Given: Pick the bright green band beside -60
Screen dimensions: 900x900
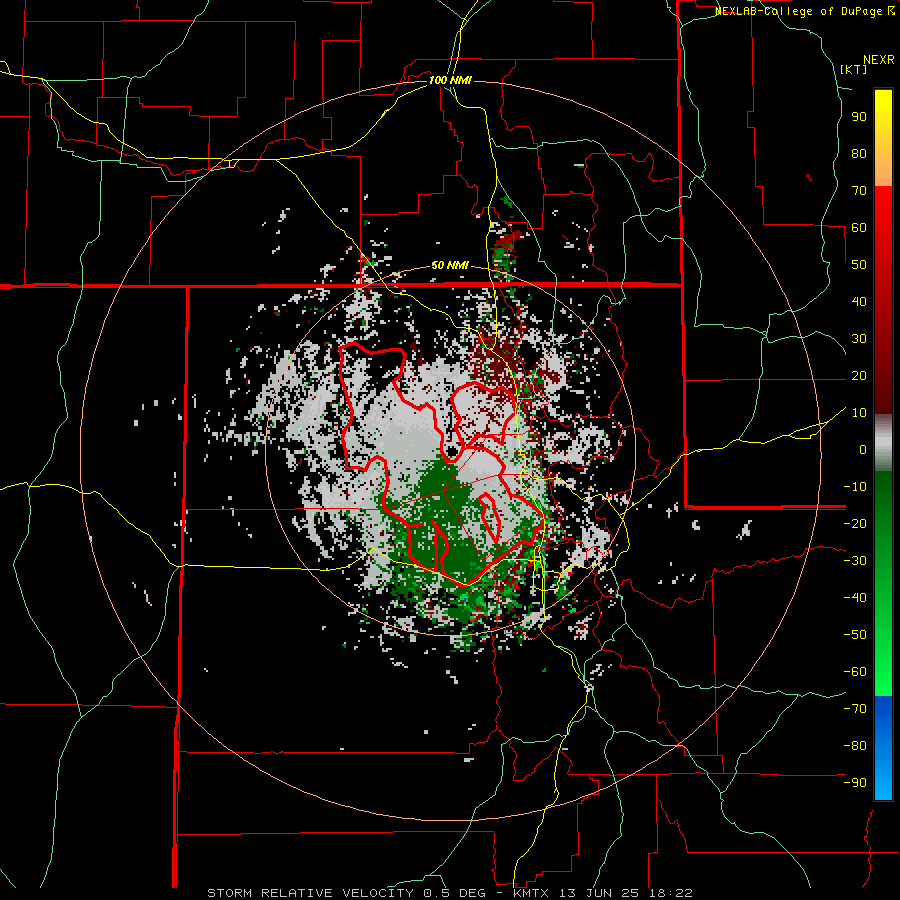Looking at the screenshot, I should click(x=883, y=672).
